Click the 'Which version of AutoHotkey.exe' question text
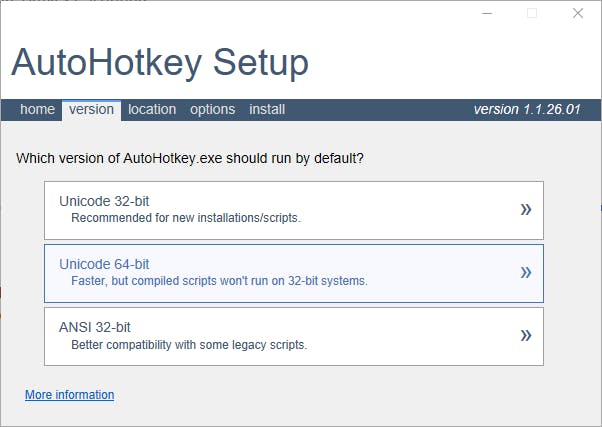 click(x=190, y=158)
